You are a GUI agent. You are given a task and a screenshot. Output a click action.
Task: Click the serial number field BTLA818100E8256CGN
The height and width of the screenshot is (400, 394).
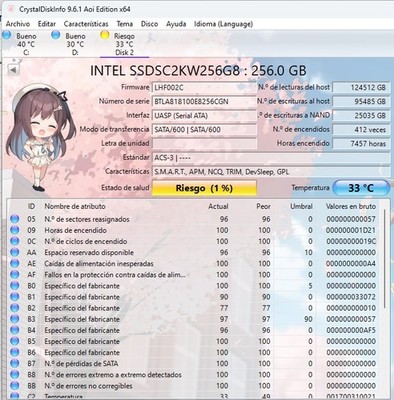204,101
